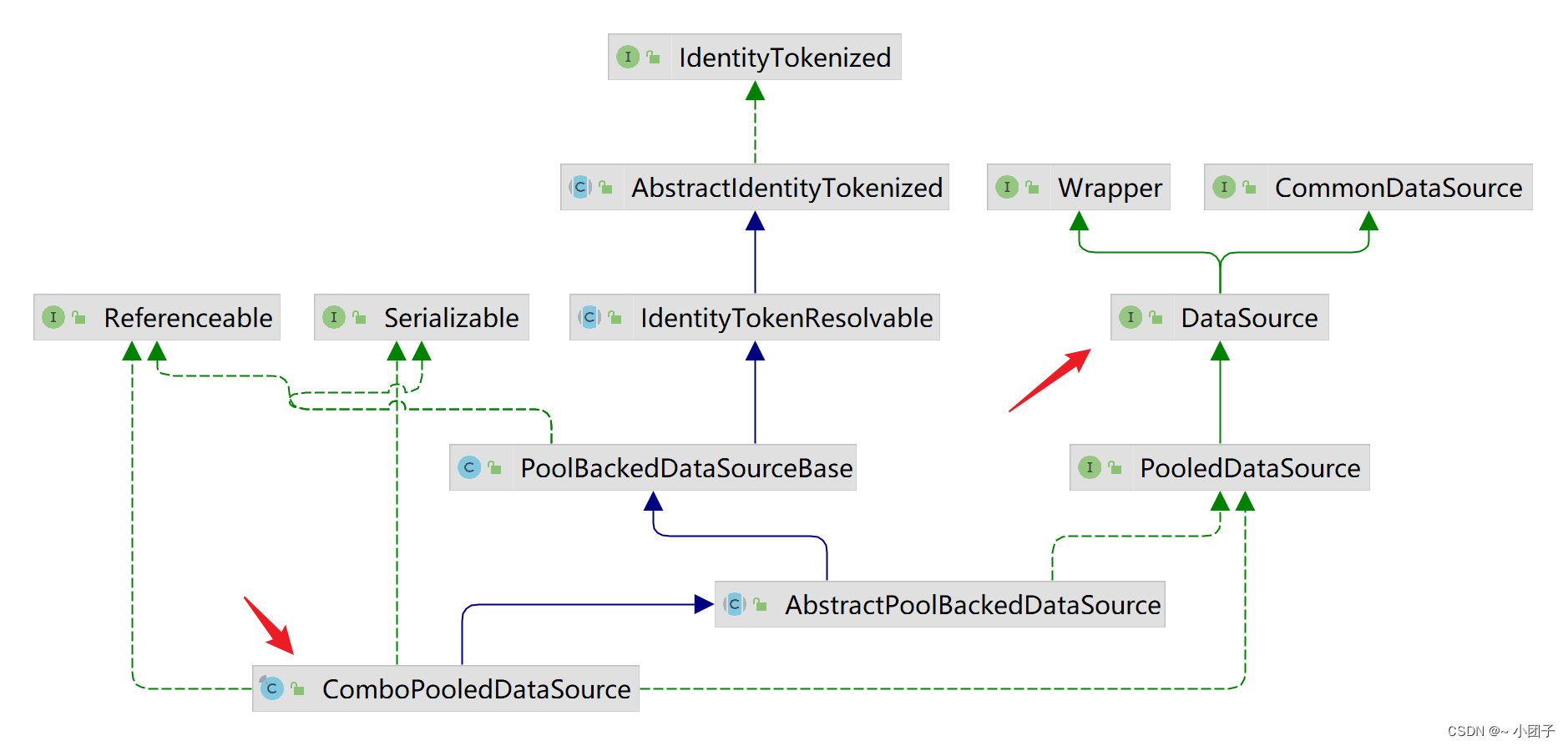Image resolution: width=1568 pixels, height=746 pixels.
Task: Select the AbstractIdentityTokenized class node
Action: (755, 187)
